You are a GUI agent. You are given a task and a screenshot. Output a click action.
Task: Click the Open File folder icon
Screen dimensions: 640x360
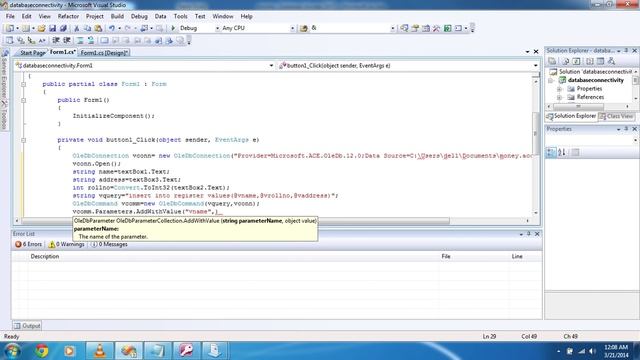click(41, 28)
